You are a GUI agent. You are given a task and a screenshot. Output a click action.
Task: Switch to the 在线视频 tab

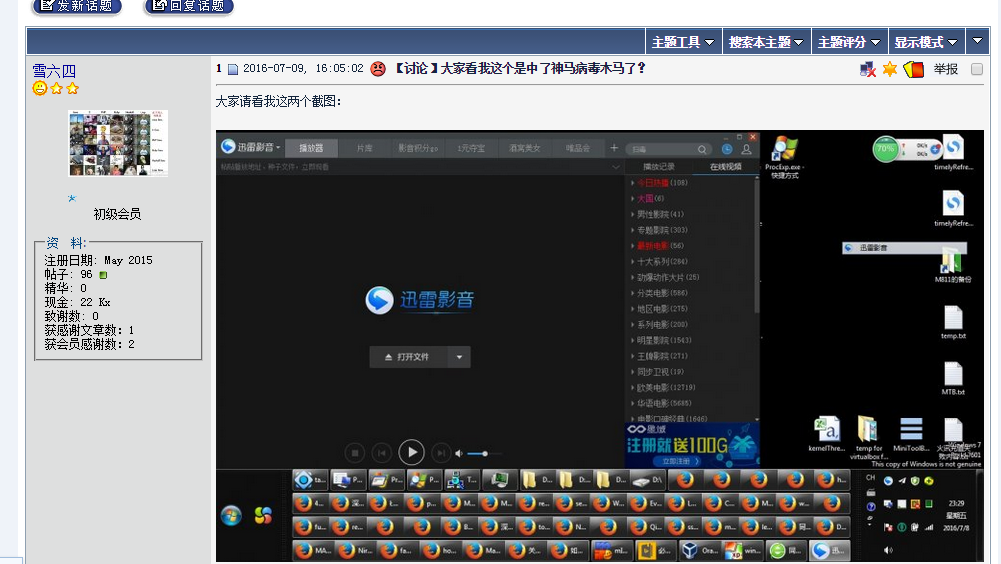click(x=726, y=167)
